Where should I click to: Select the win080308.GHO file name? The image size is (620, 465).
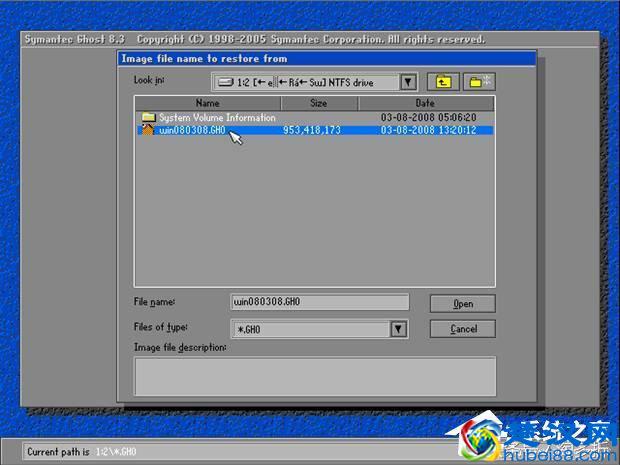(x=193, y=130)
